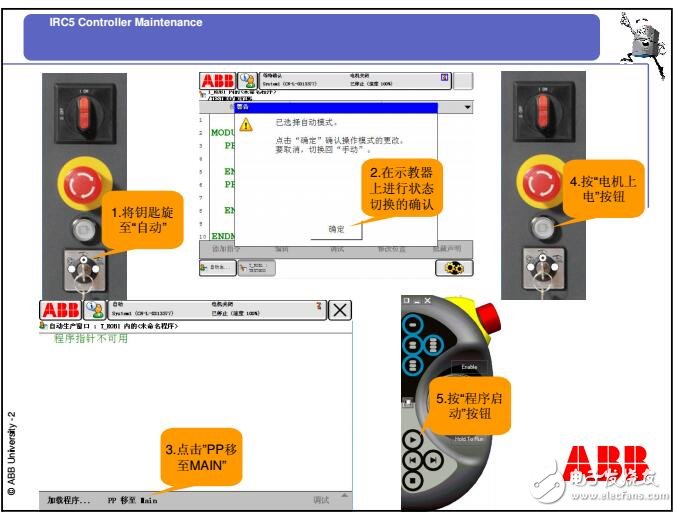
Task: Hit the red emergency stop on the virtual pendant
Action: pos(488,319)
